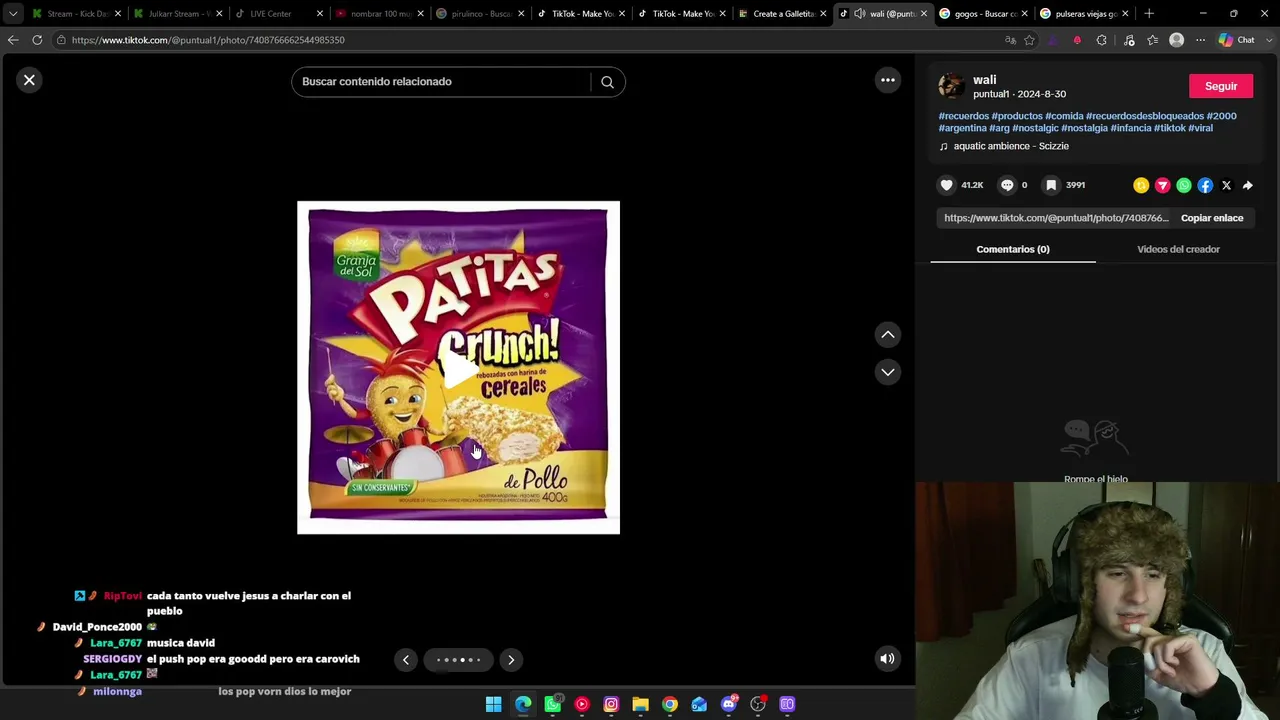Go to the next post with down chevron
Screen dimensions: 1280x720
888,372
